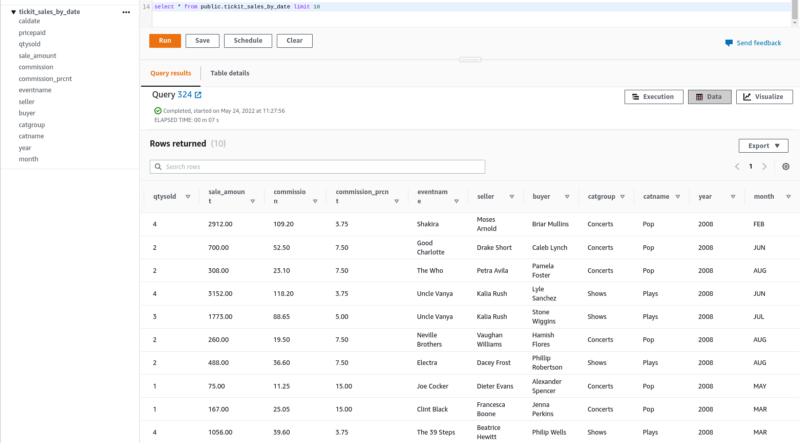Collapse the tickit_sales_by_date tree node
The image size is (800, 443).
tap(13, 12)
